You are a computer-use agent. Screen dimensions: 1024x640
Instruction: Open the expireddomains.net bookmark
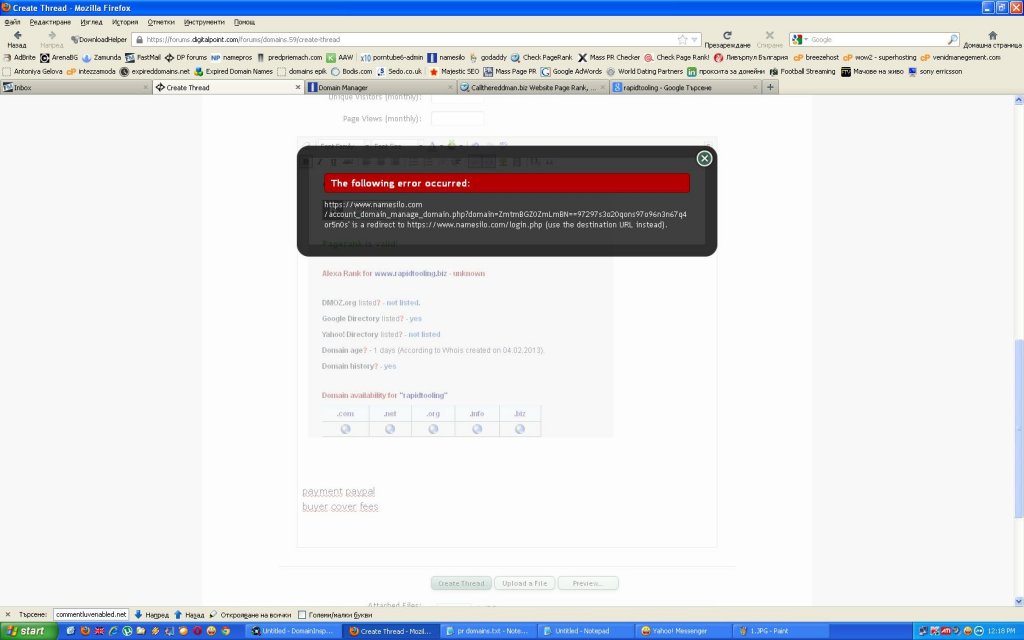click(x=154, y=72)
